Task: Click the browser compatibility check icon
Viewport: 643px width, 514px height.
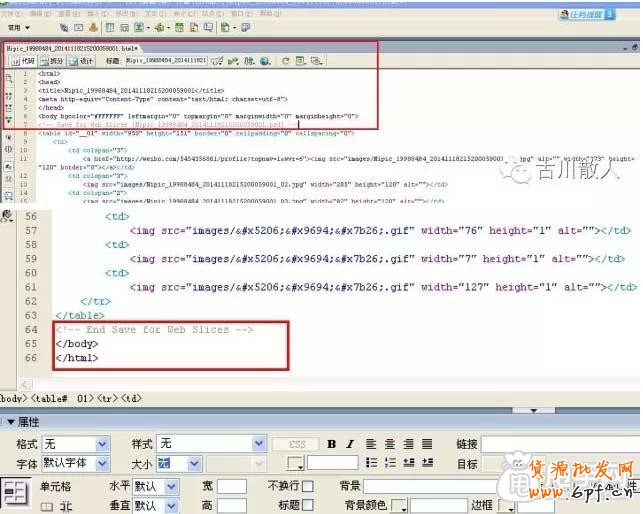Action: (217, 61)
